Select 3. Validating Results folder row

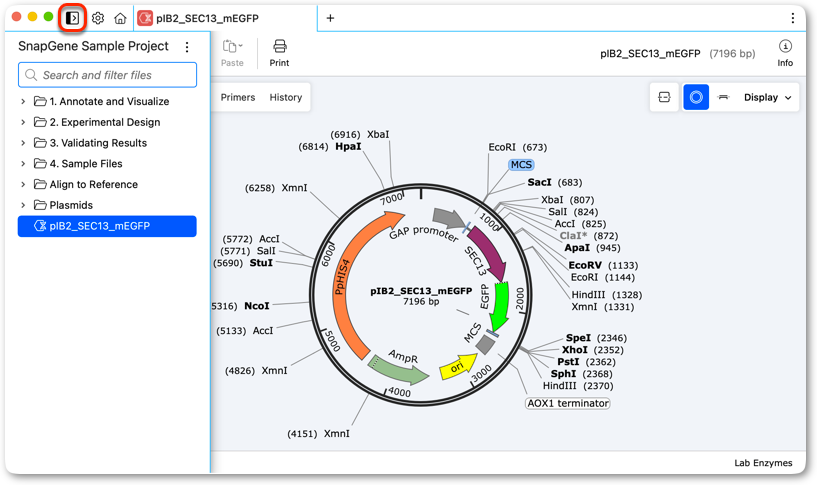pyautogui.click(x=107, y=143)
